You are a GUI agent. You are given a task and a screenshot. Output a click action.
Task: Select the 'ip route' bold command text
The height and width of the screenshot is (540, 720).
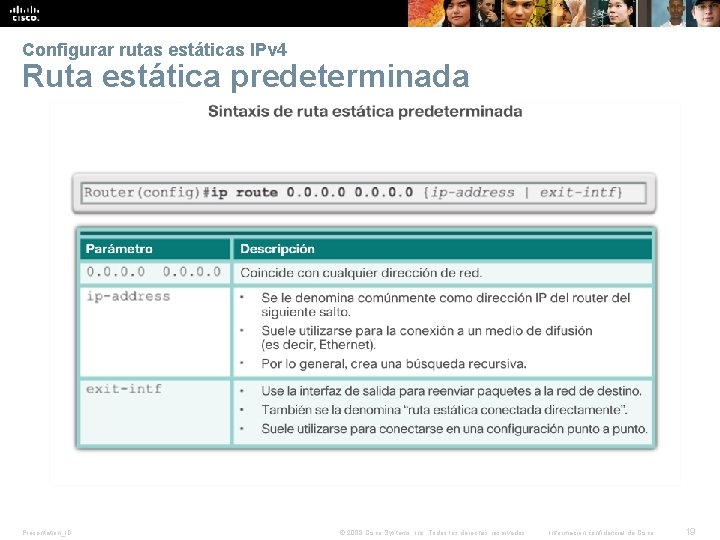(x=244, y=192)
